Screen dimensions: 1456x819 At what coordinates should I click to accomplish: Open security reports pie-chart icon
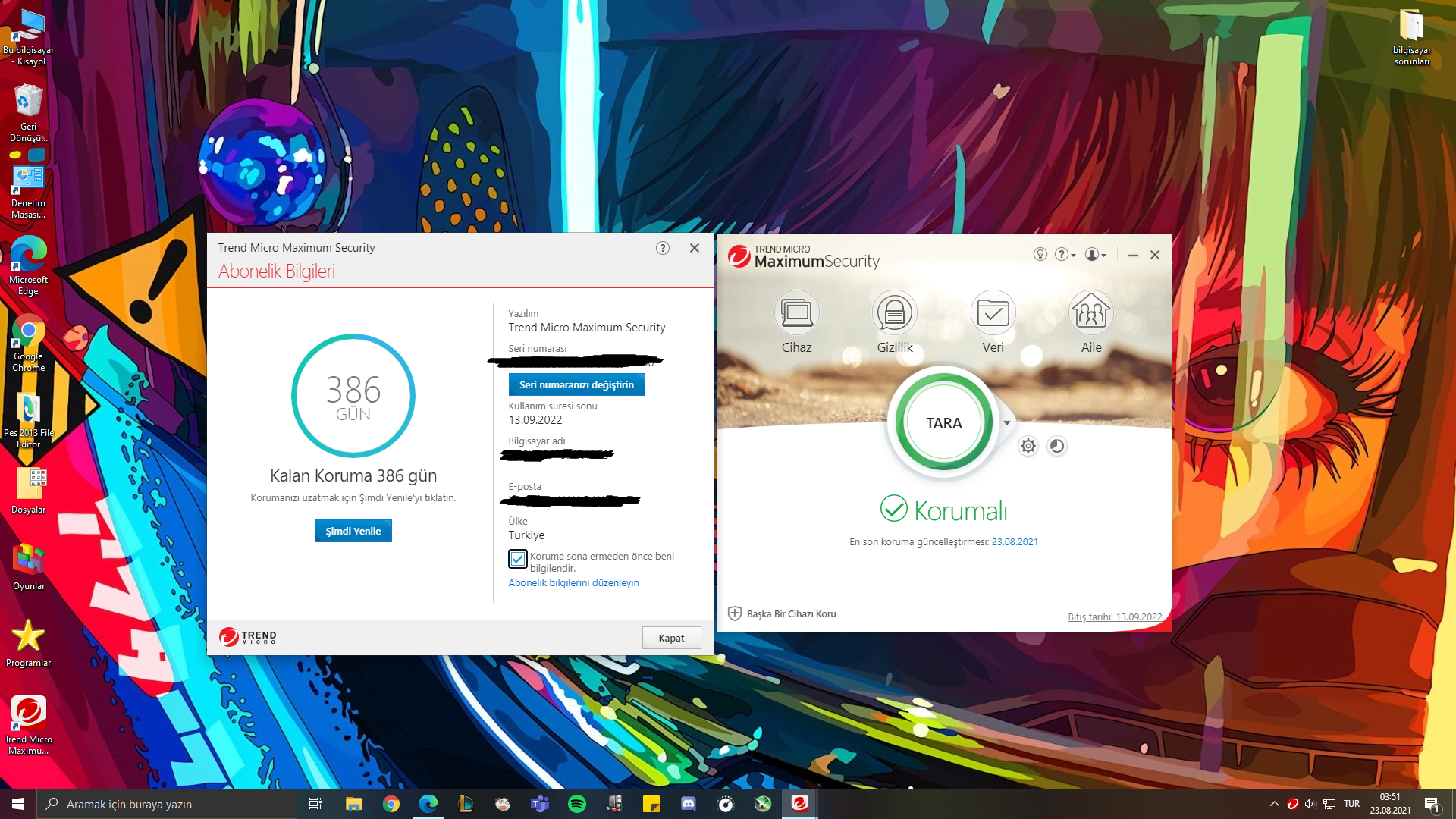click(1056, 446)
